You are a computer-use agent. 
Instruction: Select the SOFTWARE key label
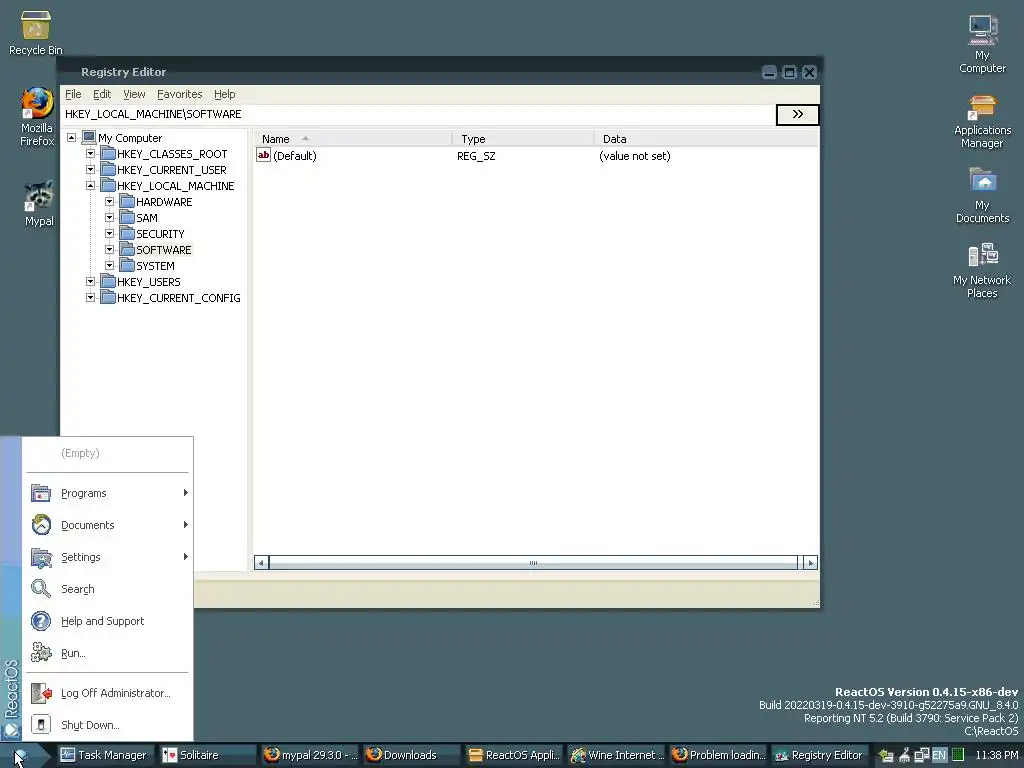point(164,250)
